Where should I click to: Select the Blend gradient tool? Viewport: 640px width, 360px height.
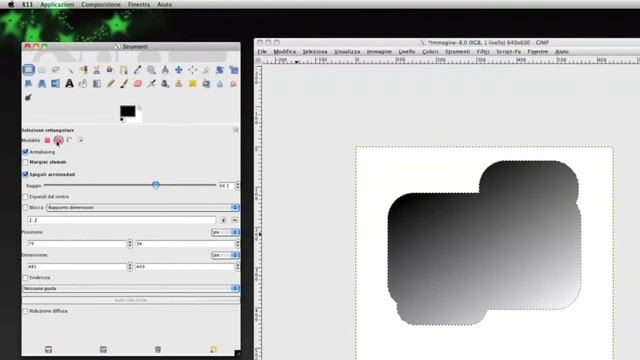coord(97,84)
